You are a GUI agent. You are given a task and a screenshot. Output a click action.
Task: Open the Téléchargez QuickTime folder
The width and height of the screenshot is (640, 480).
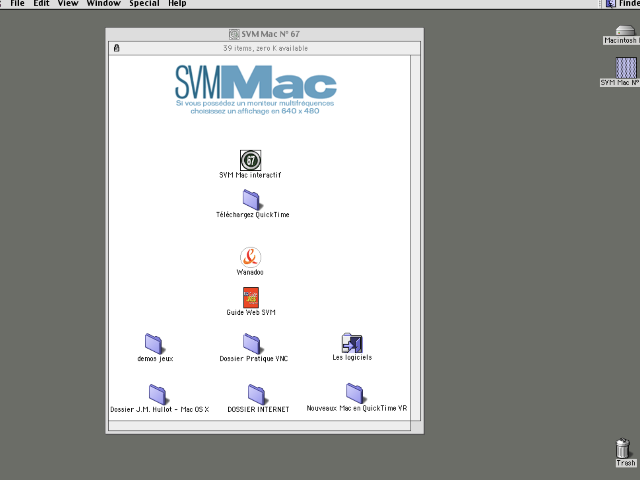251,199
